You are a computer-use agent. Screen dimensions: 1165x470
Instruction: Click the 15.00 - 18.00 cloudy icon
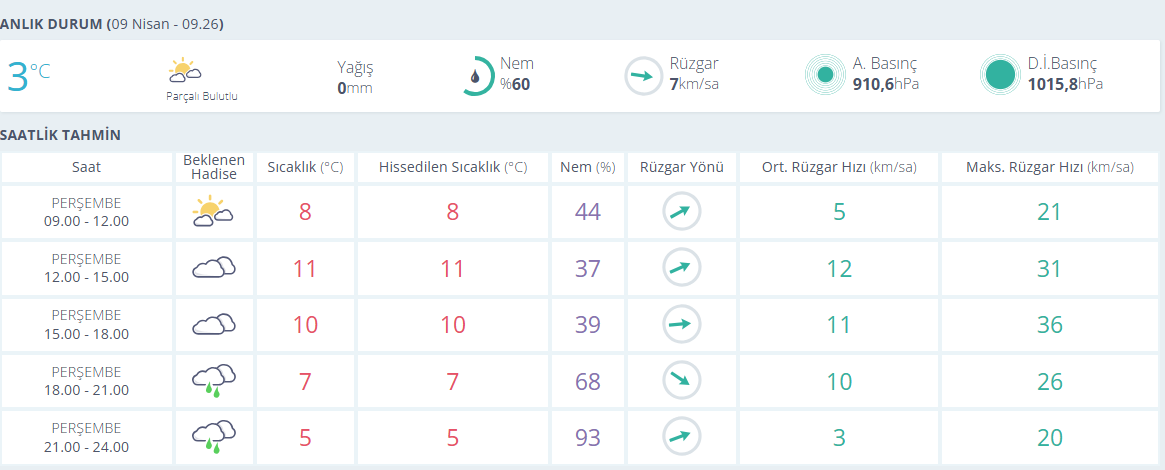point(213,324)
